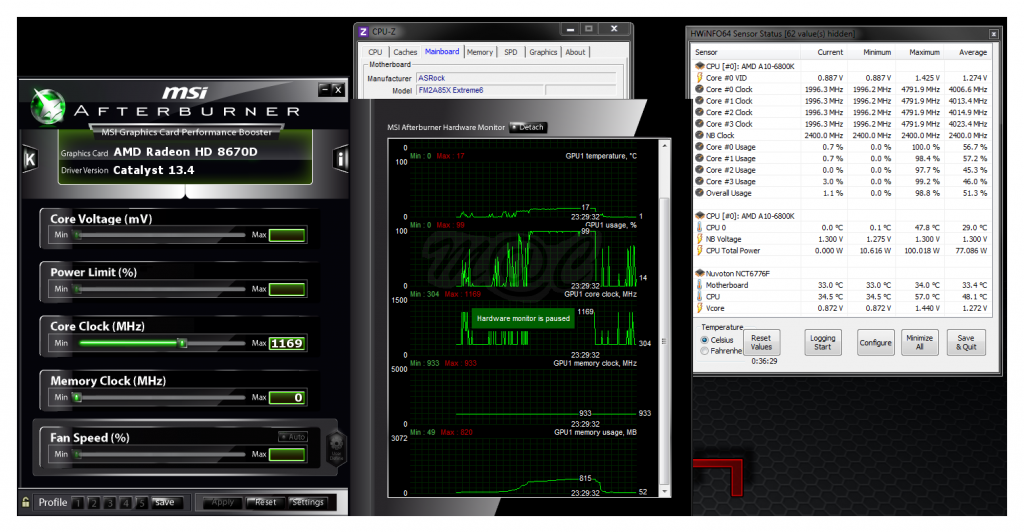Click the user define fan gear icon
This screenshot has width=1024, height=532.
[x=335, y=441]
